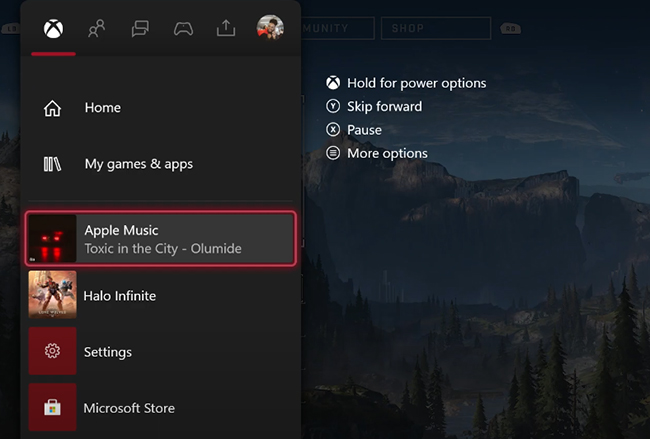Open the Microsoft Store bag icon
Image resolution: width=650 pixels, height=439 pixels.
pos(52,407)
